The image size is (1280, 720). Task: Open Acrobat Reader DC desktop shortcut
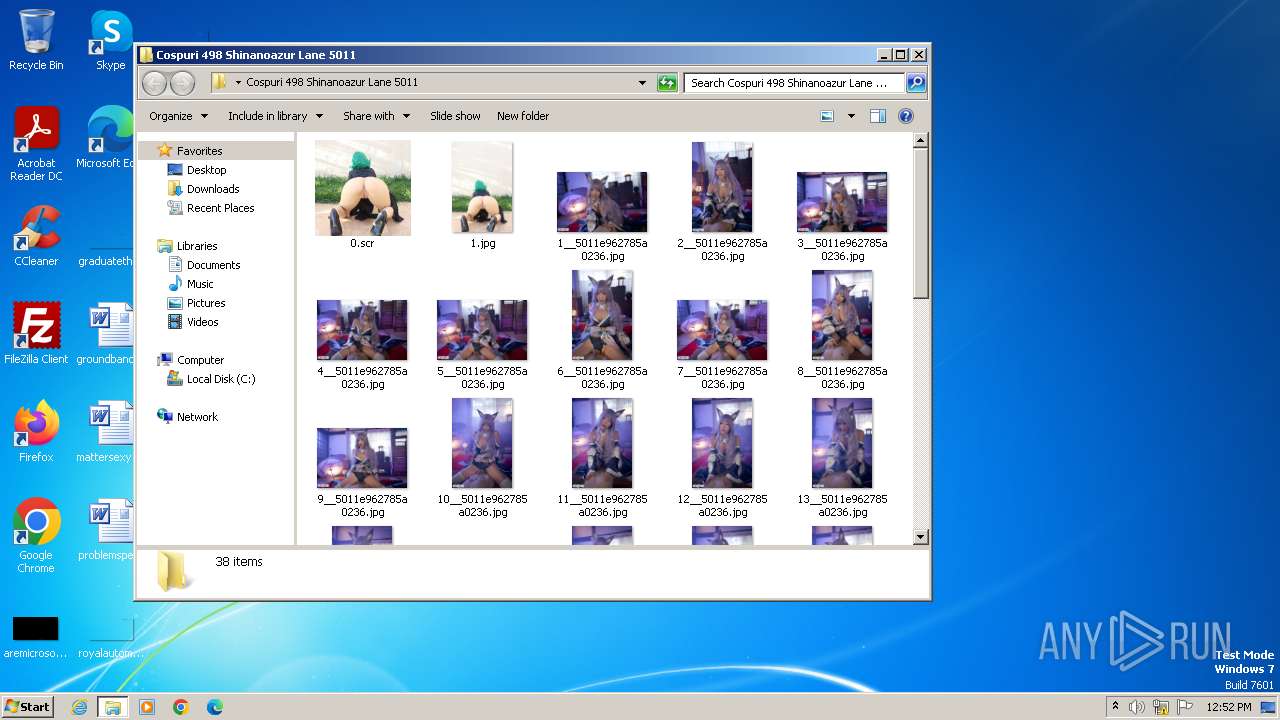(36, 144)
